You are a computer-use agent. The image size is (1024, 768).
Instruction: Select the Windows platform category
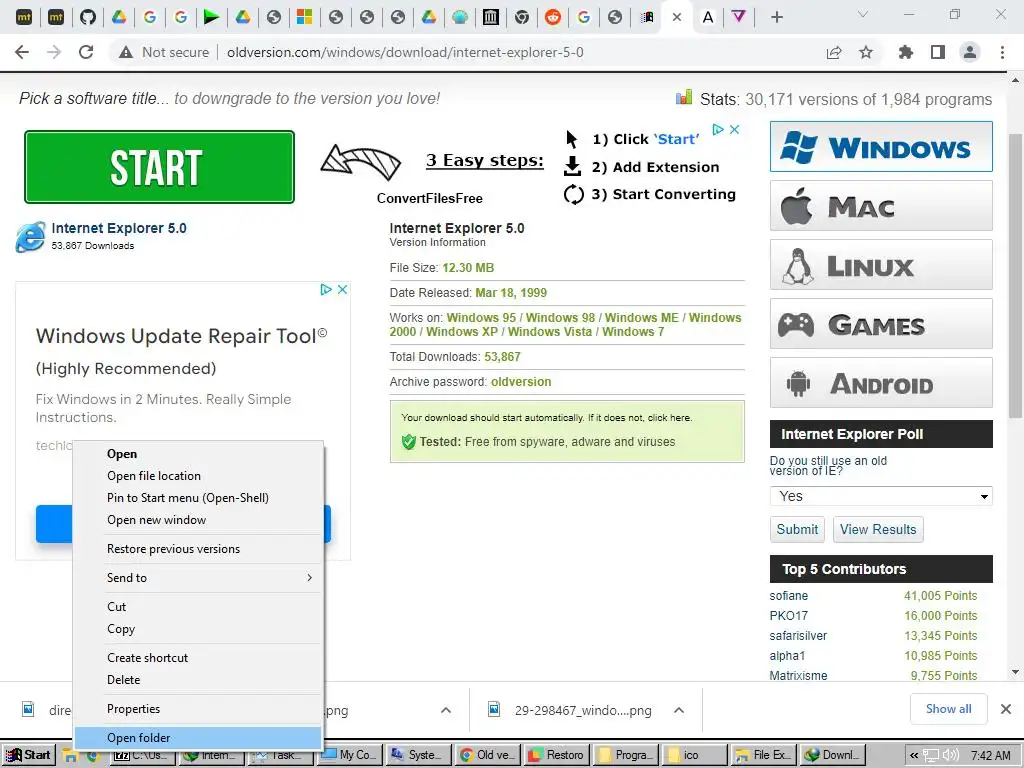click(881, 147)
